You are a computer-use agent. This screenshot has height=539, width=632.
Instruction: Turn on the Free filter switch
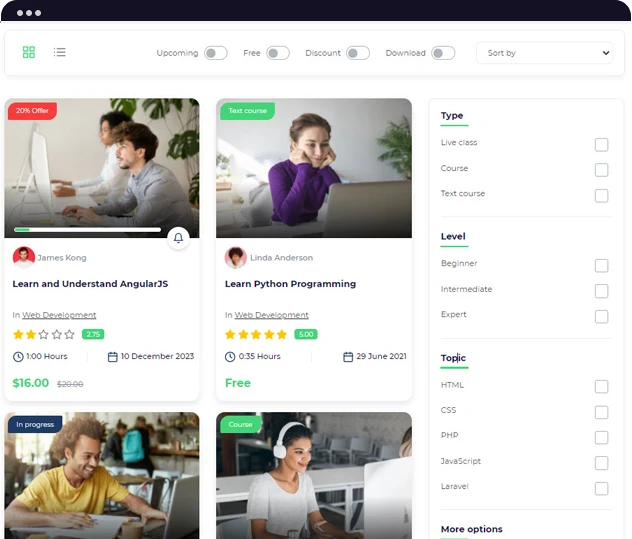coord(278,53)
